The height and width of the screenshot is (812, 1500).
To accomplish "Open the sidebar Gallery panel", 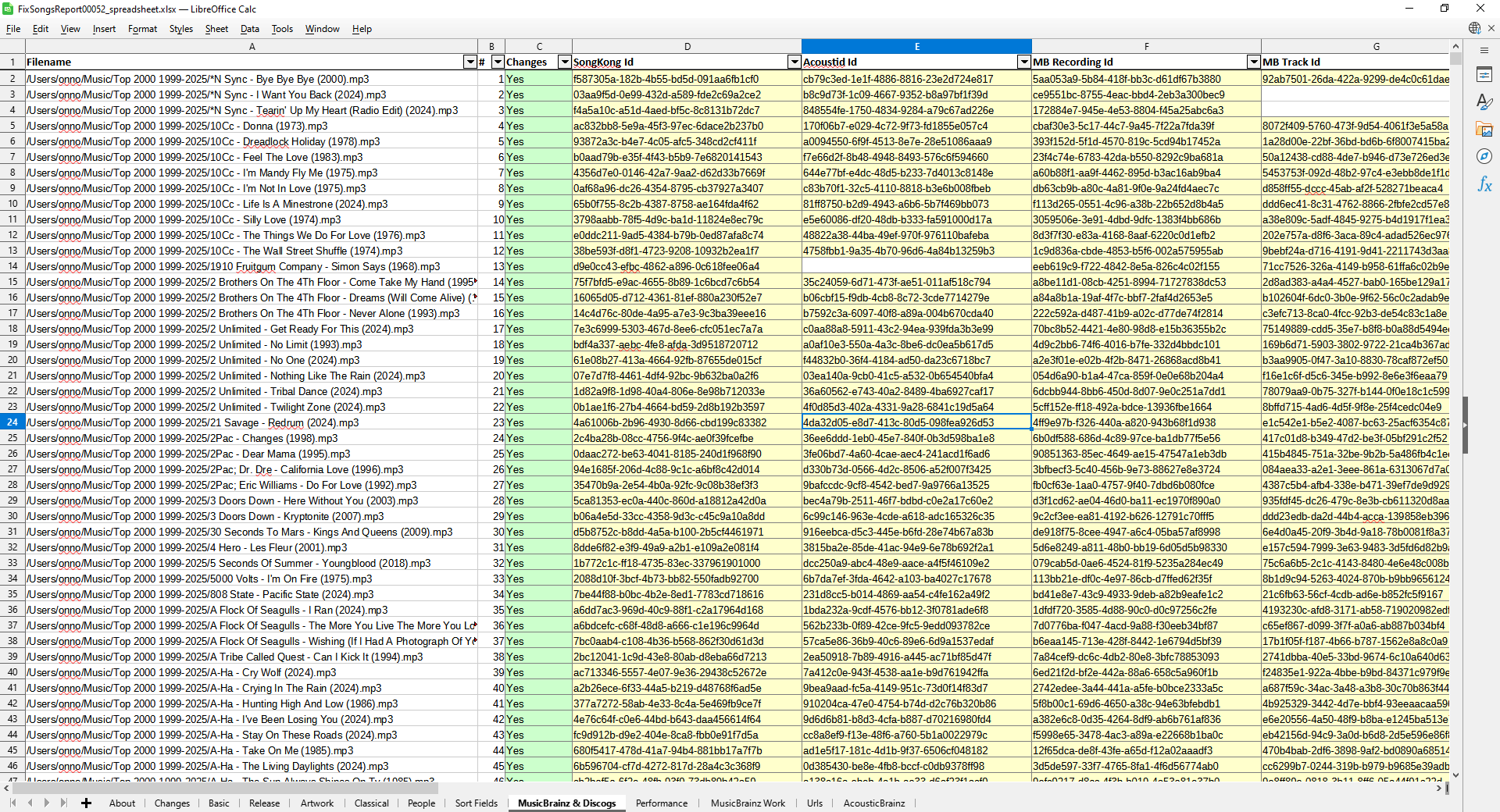I will [1484, 130].
